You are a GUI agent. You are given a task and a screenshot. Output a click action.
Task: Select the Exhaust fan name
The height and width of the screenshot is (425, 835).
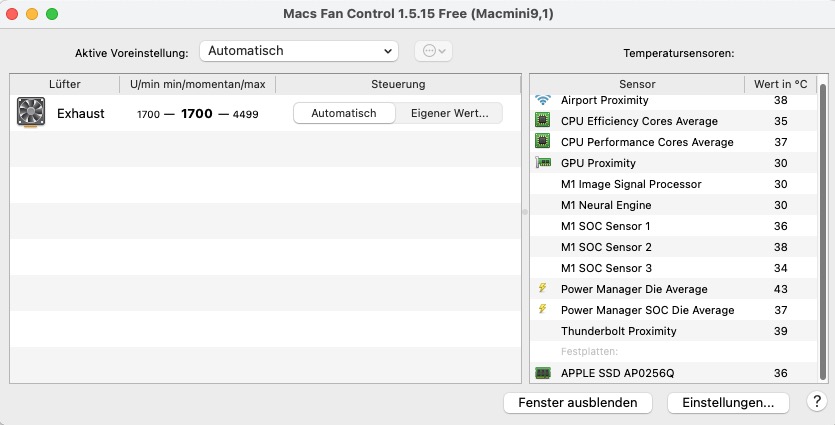click(81, 113)
